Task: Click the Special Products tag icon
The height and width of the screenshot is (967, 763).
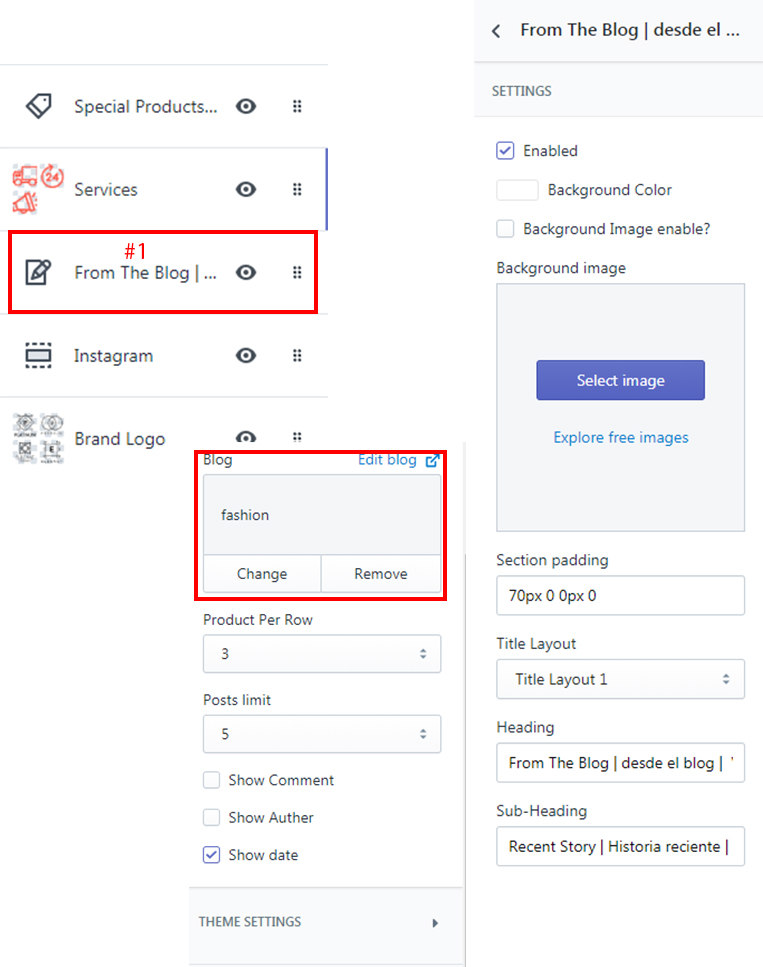Action: coord(38,106)
